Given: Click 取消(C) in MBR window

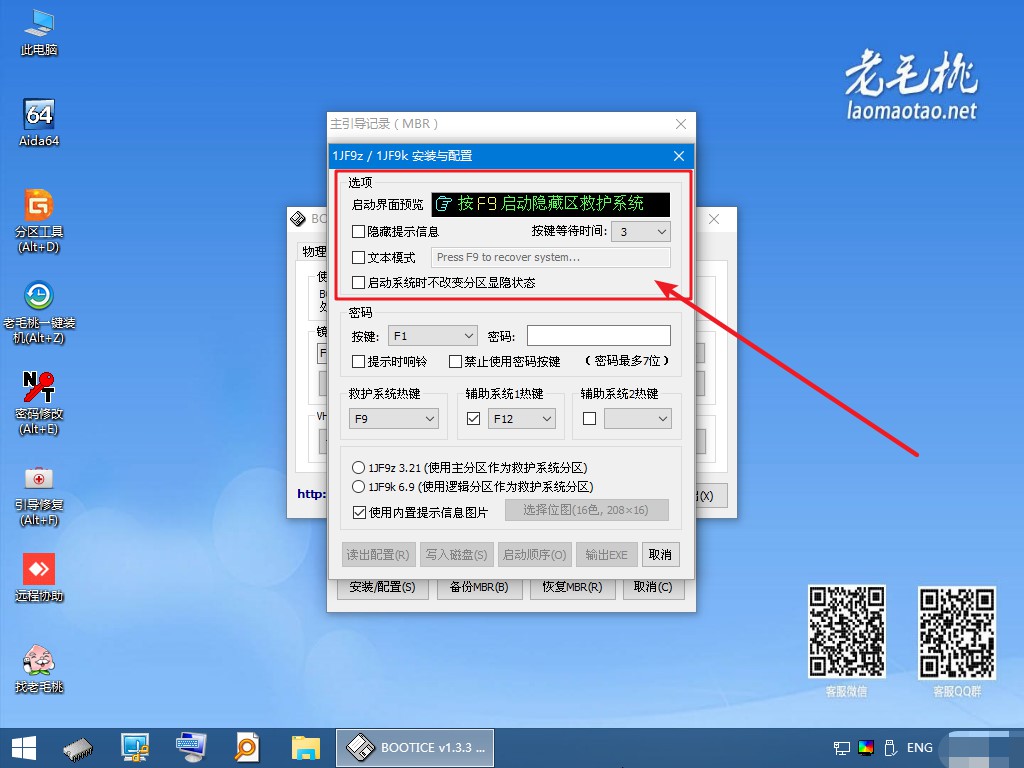Looking at the screenshot, I should 653,587.
